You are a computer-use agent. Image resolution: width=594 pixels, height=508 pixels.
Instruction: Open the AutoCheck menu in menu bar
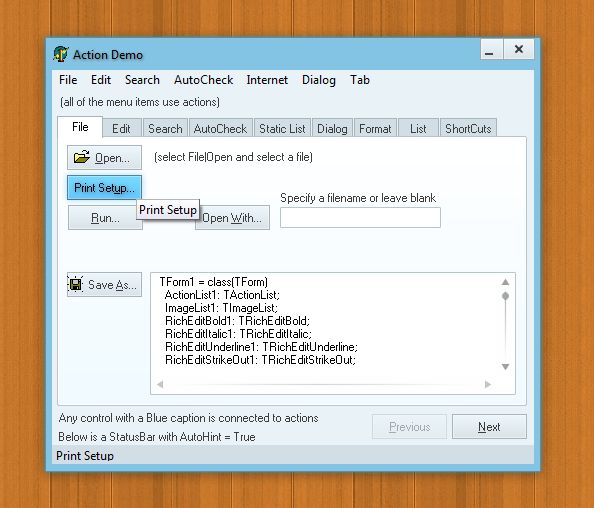203,80
